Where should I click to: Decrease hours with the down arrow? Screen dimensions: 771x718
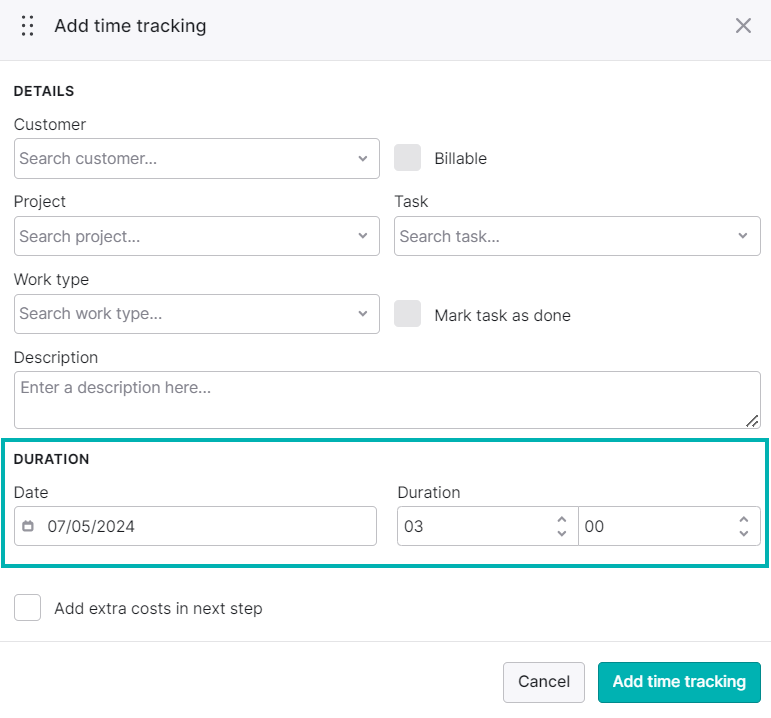tap(562, 533)
